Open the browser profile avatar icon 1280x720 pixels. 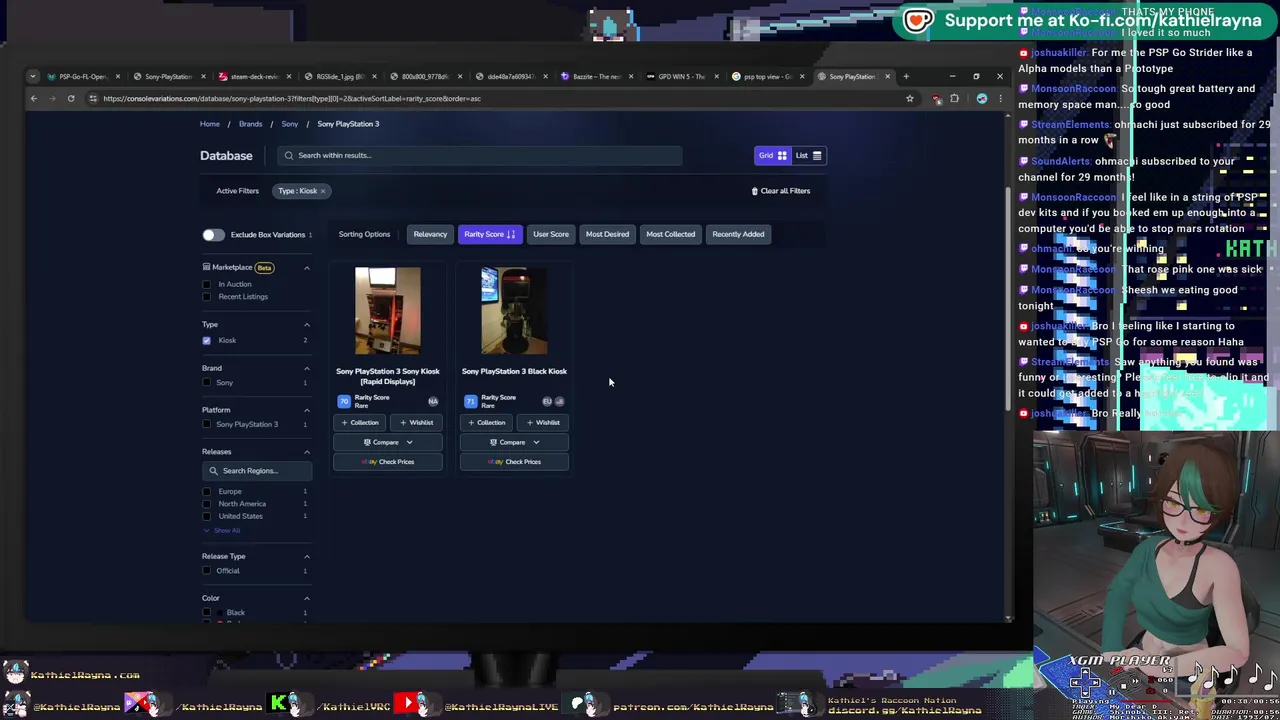coord(981,99)
